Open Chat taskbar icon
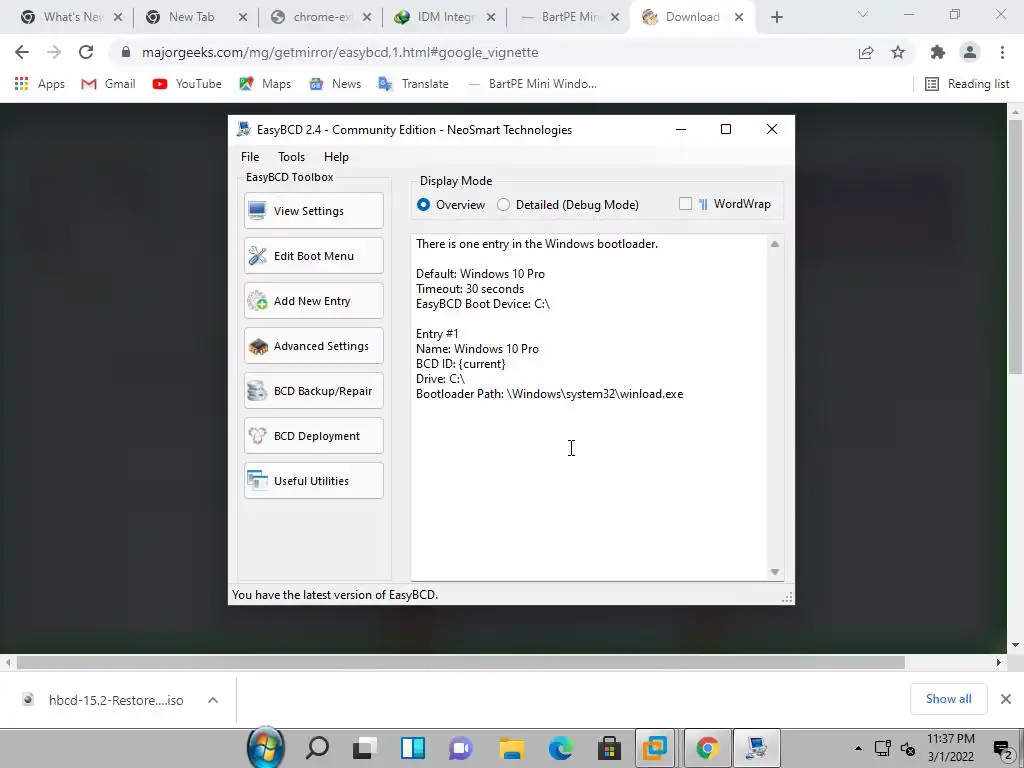The image size is (1024, 768). click(460, 747)
